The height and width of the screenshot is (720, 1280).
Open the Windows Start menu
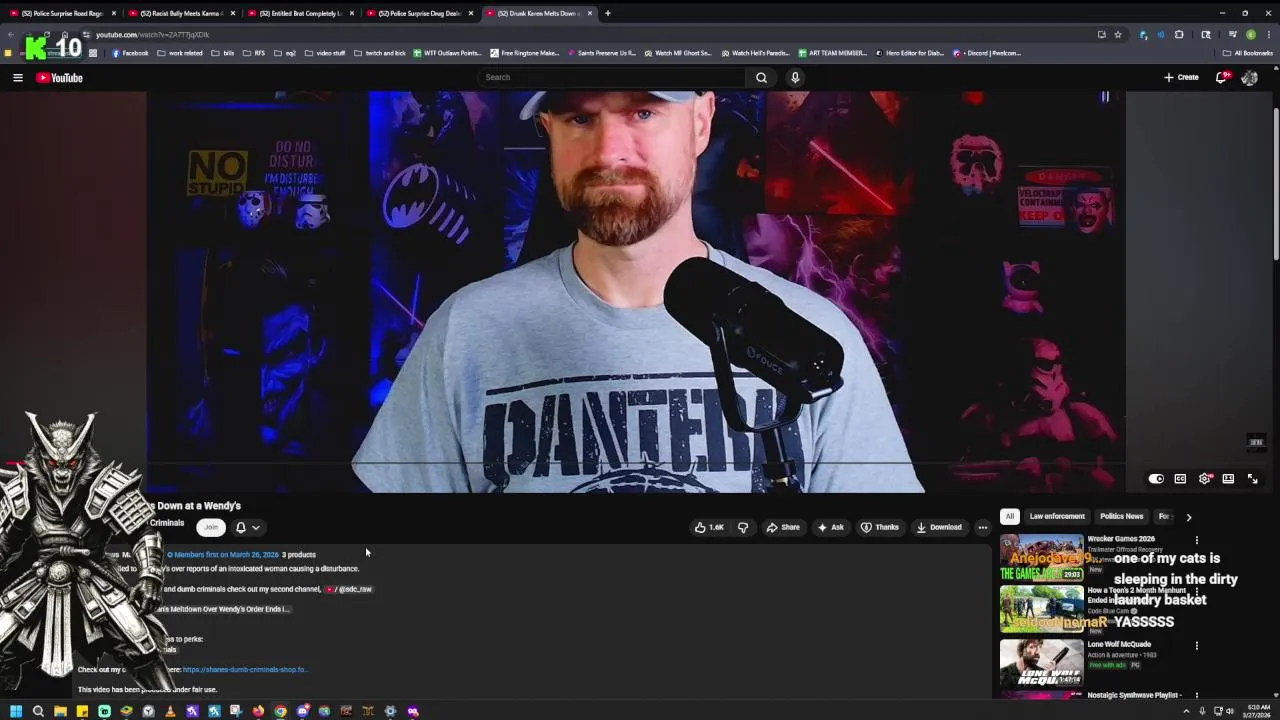coord(16,711)
